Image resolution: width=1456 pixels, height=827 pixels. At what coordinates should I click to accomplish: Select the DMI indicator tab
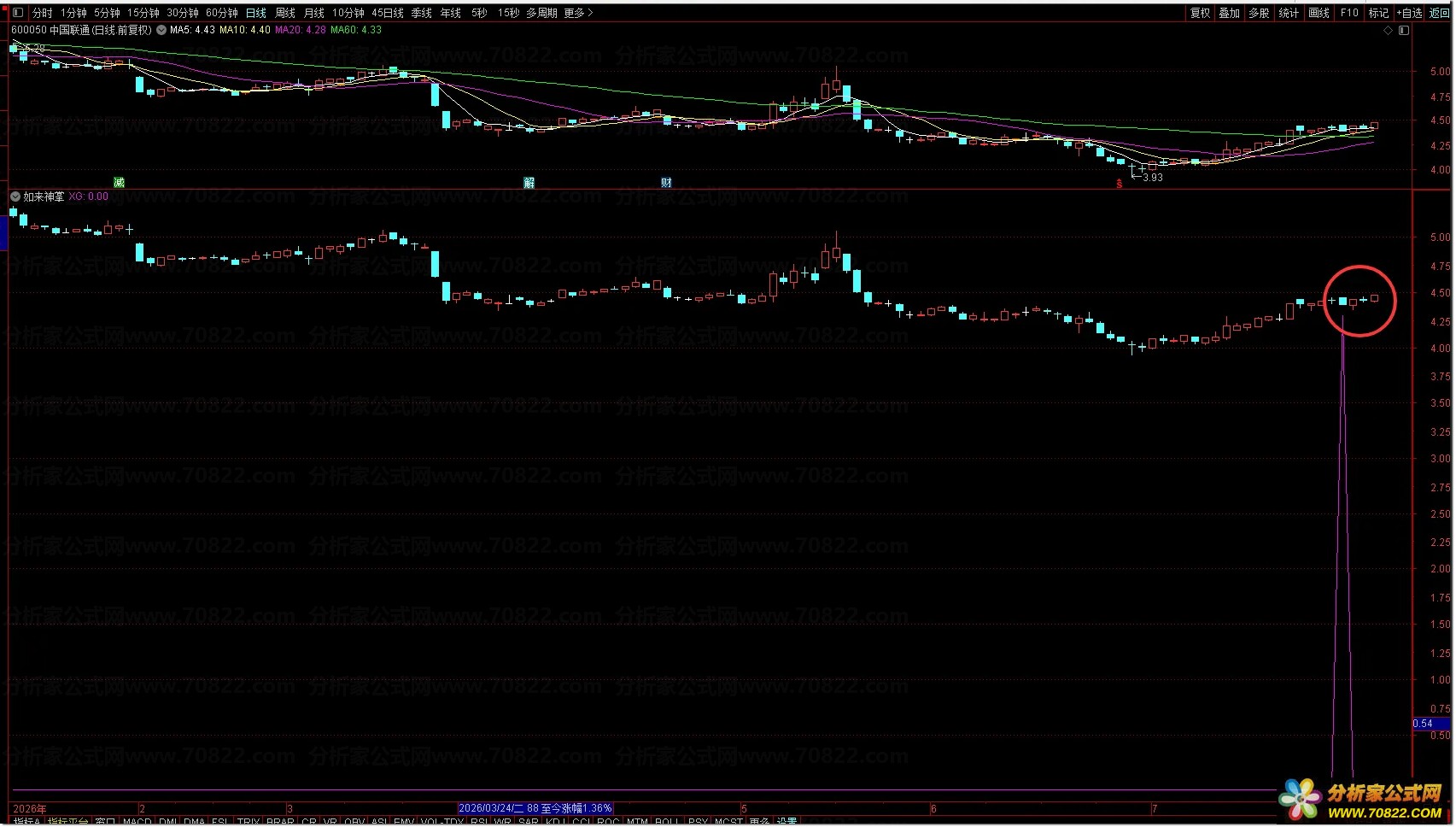pyautogui.click(x=168, y=822)
